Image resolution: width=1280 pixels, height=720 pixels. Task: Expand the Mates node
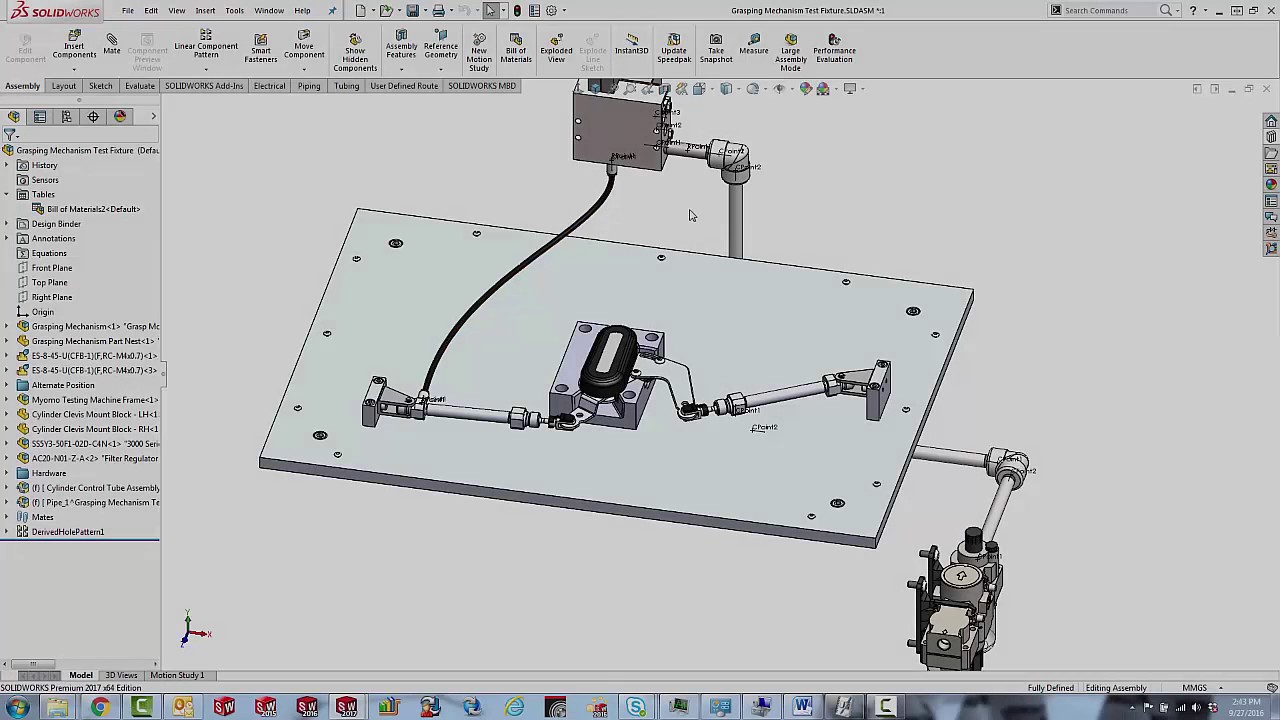pos(8,517)
